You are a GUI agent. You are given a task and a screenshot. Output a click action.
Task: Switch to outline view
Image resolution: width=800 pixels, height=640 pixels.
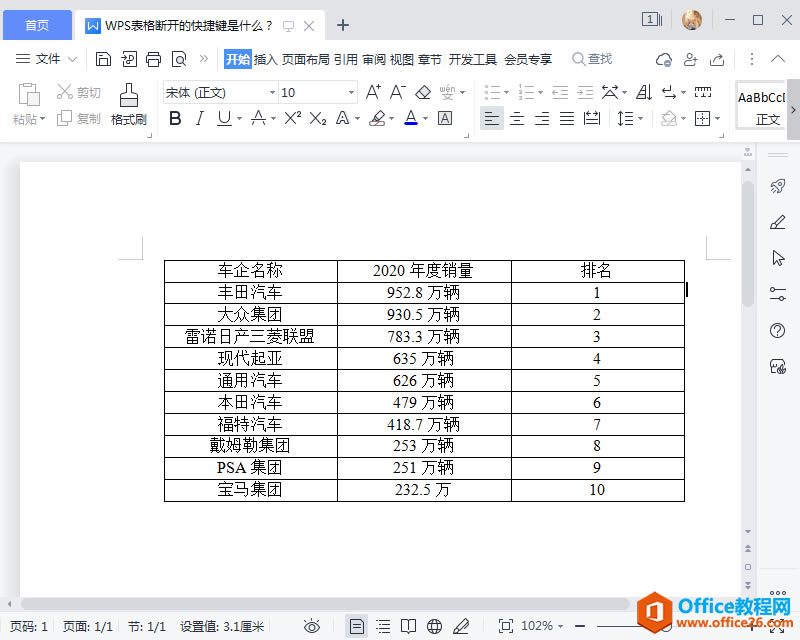[x=383, y=626]
